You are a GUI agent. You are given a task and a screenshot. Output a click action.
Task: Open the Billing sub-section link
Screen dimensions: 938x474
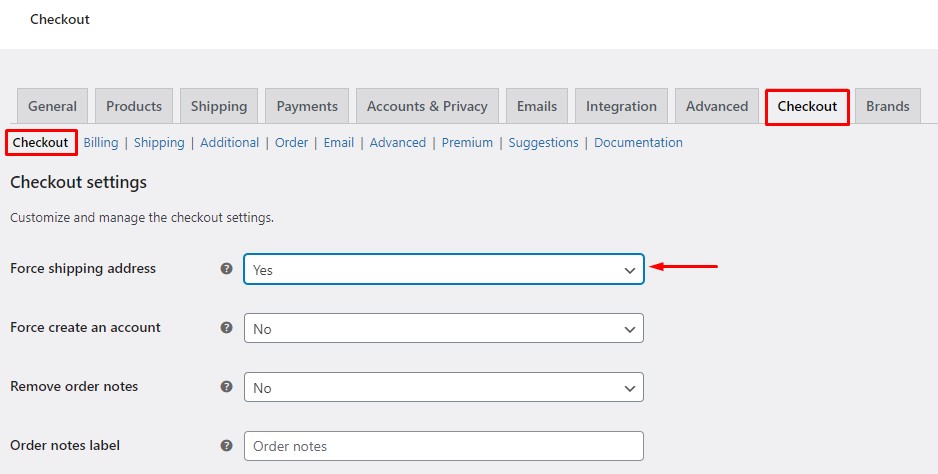point(100,142)
